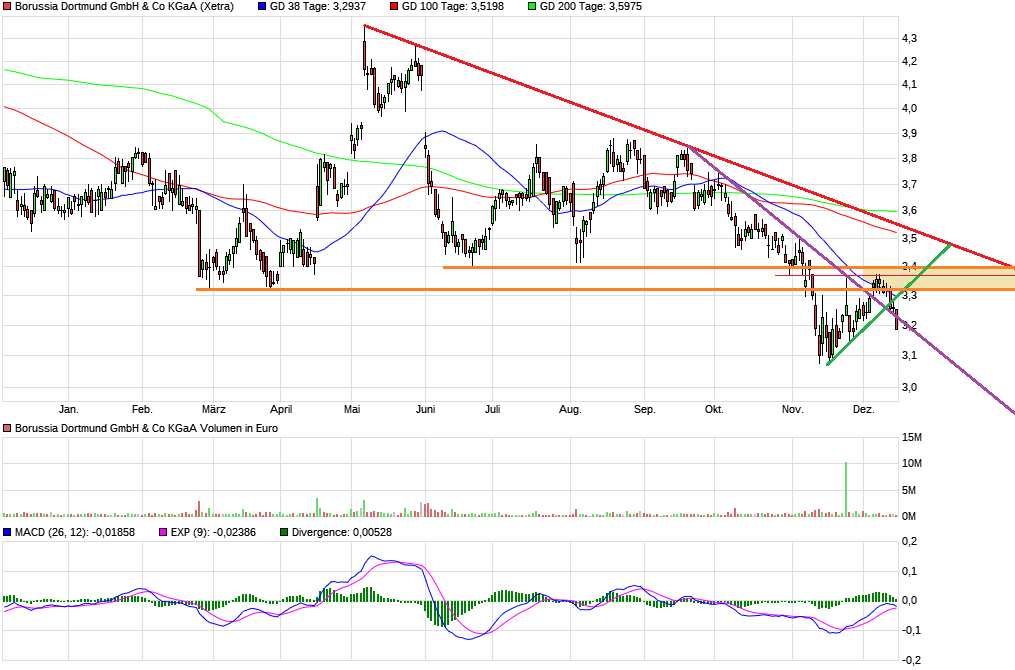Select the GD 100 Tage: 3,5198 label

(452, 6)
